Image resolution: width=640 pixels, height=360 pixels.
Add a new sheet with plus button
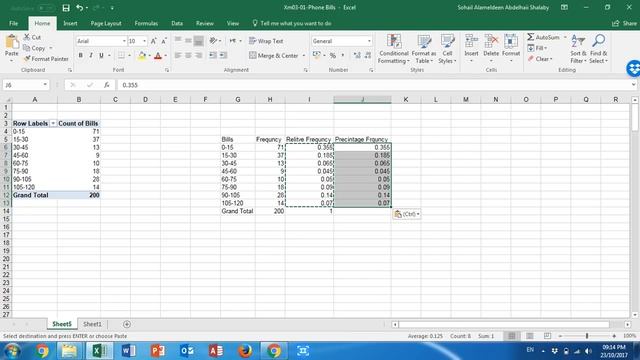pyautogui.click(x=127, y=324)
